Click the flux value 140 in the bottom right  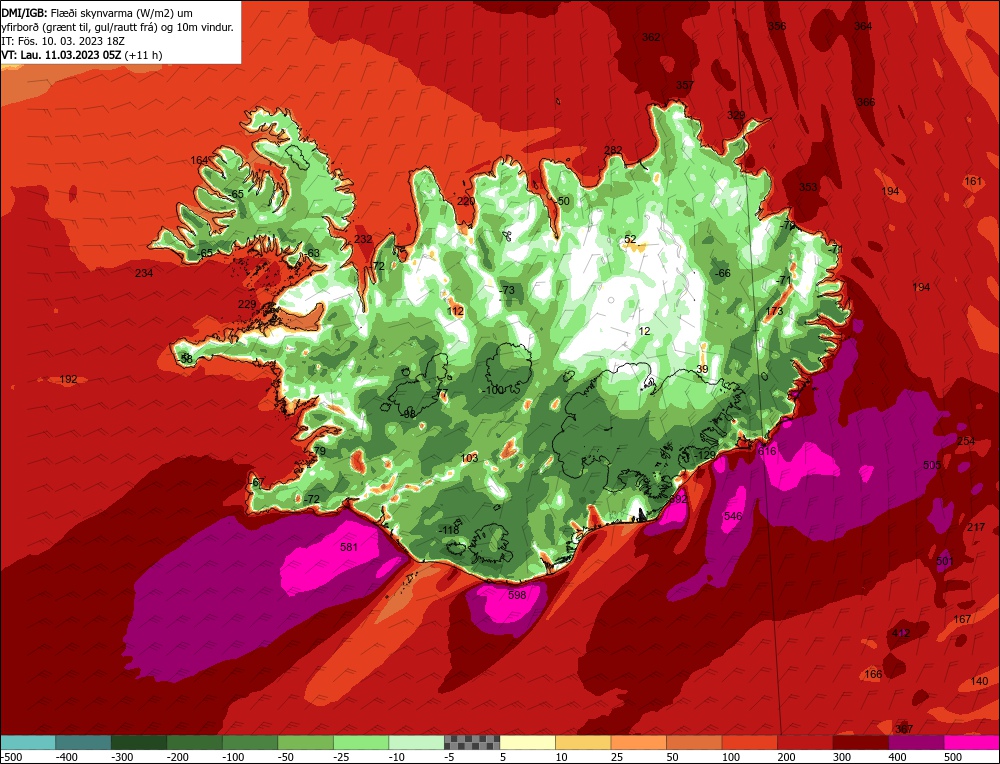(x=979, y=681)
